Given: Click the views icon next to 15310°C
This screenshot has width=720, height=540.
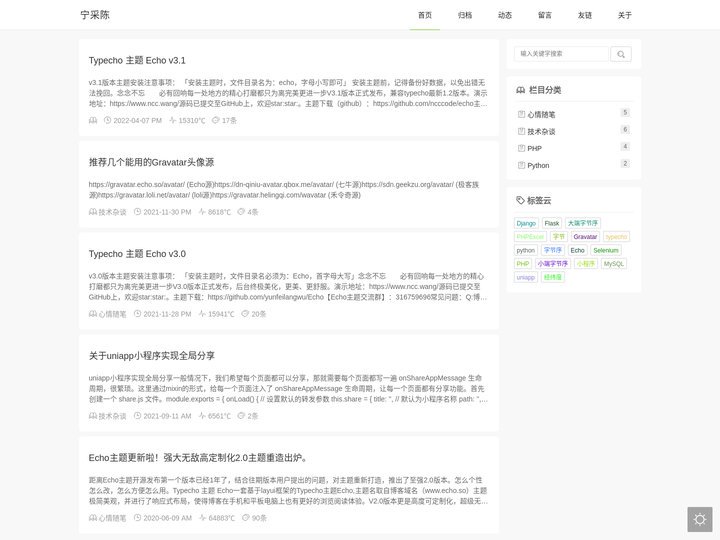Looking at the screenshot, I should [173, 120].
